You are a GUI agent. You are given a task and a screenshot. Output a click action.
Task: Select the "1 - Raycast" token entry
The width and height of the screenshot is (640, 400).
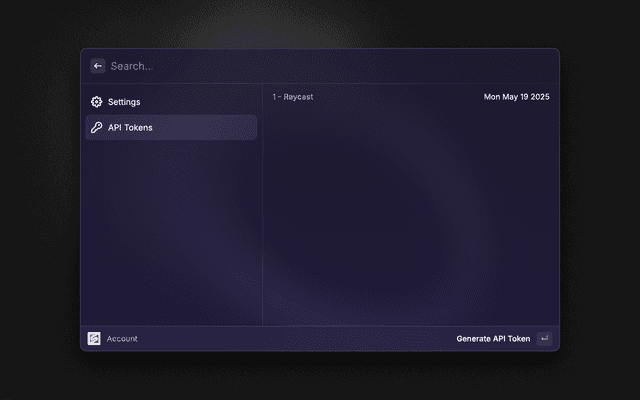point(294,97)
